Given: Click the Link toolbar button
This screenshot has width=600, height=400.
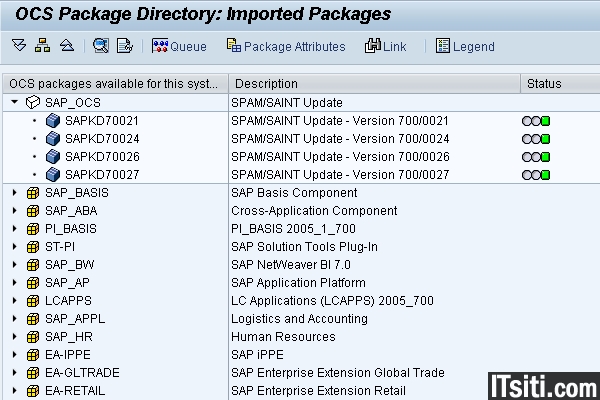Looking at the screenshot, I should click(x=386, y=46).
